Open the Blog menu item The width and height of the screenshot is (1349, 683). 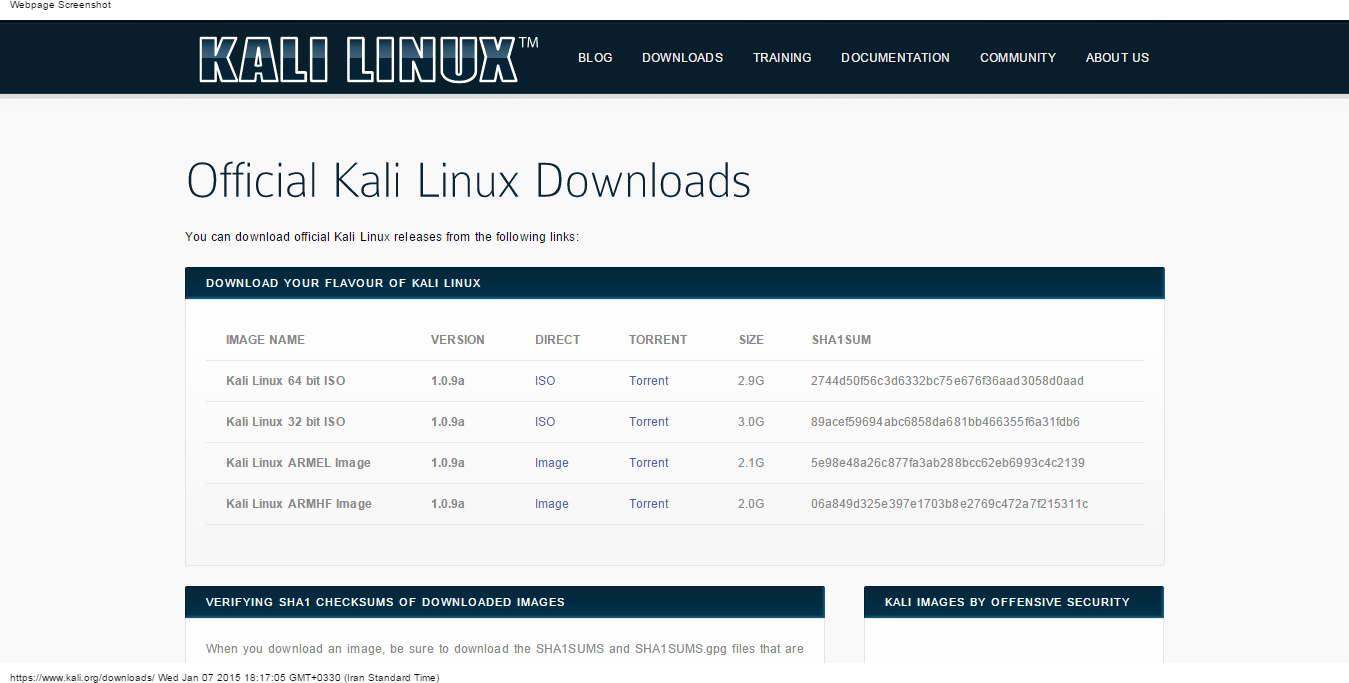[595, 58]
